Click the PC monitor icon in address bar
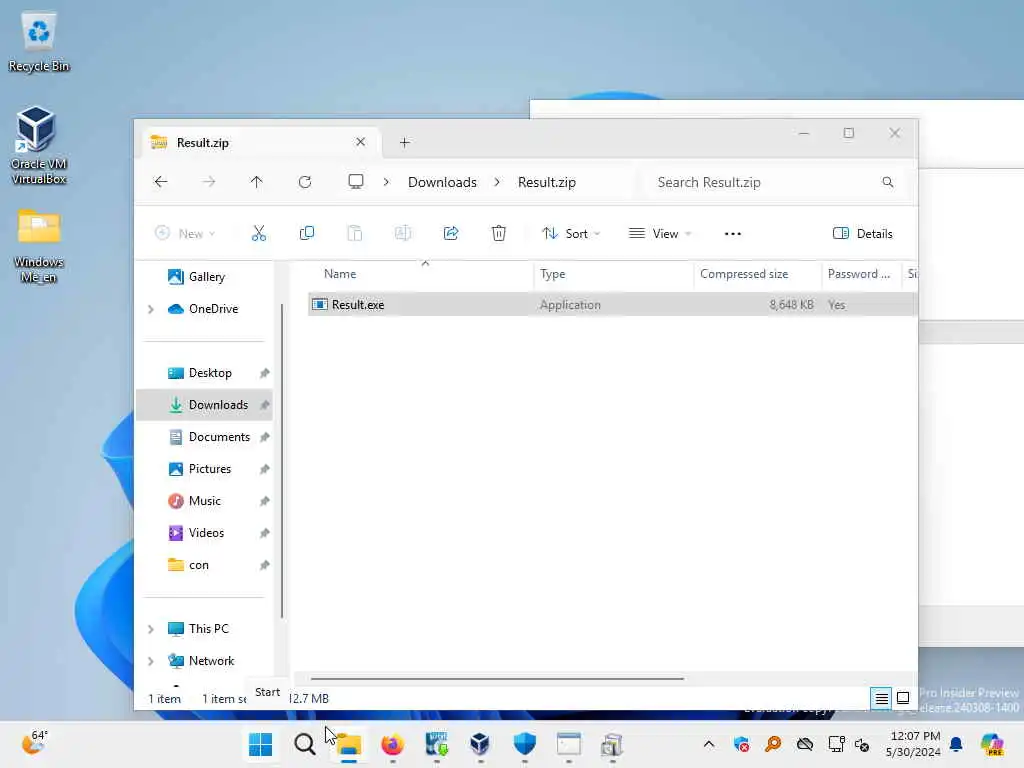The width and height of the screenshot is (1024, 768). tap(355, 182)
